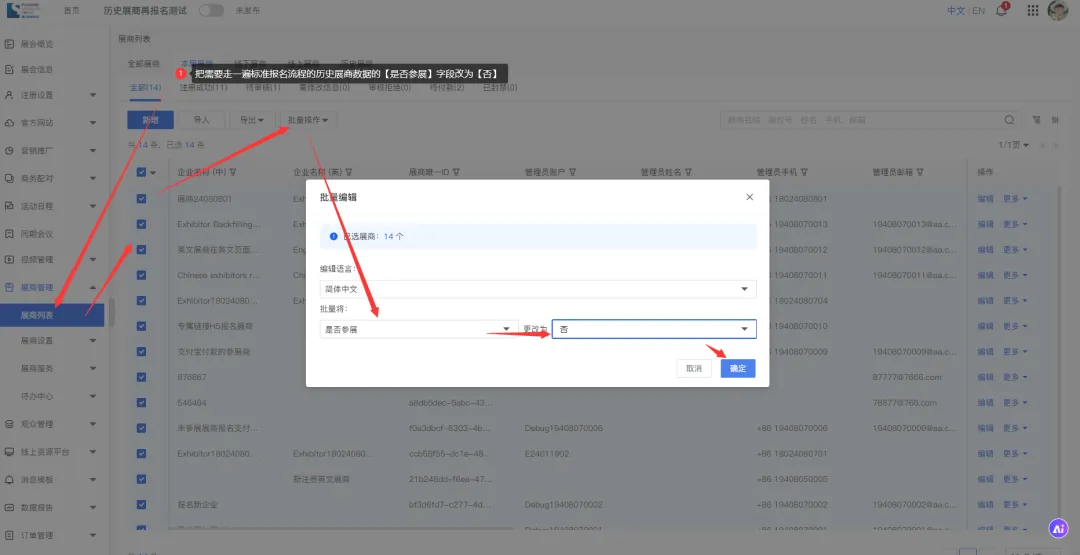Viewport: 1080px width, 555px height.
Task: Toggle the 未发布 publish switch
Action: click(x=211, y=11)
